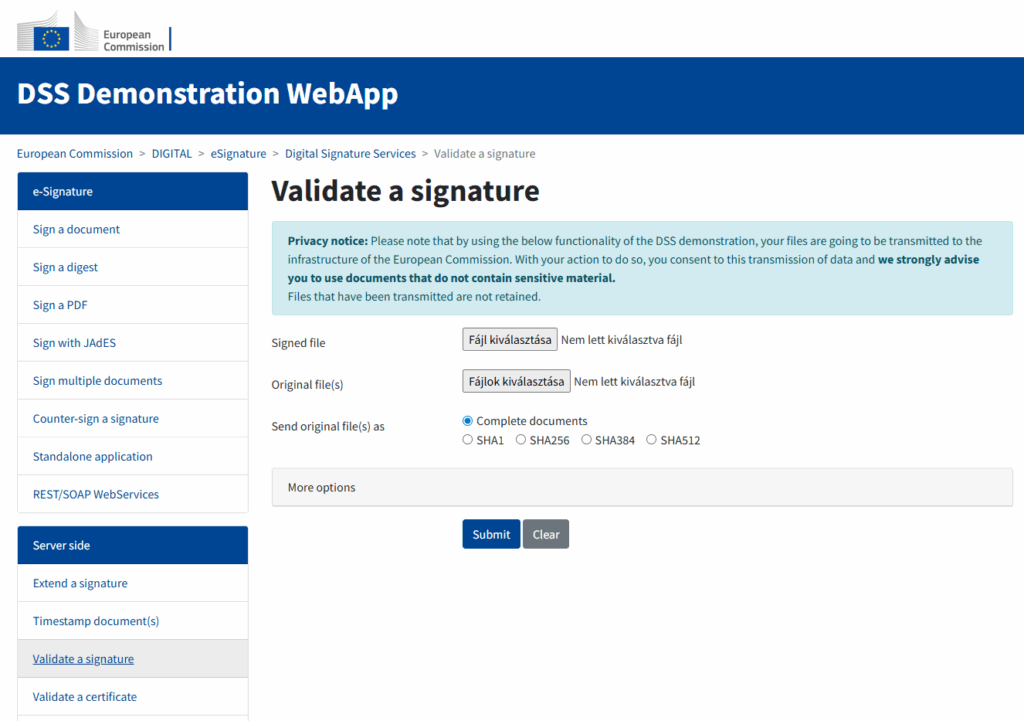Follow the Digital Signature Services breadcrumb
Image resolution: width=1024 pixels, height=721 pixels.
tap(350, 154)
